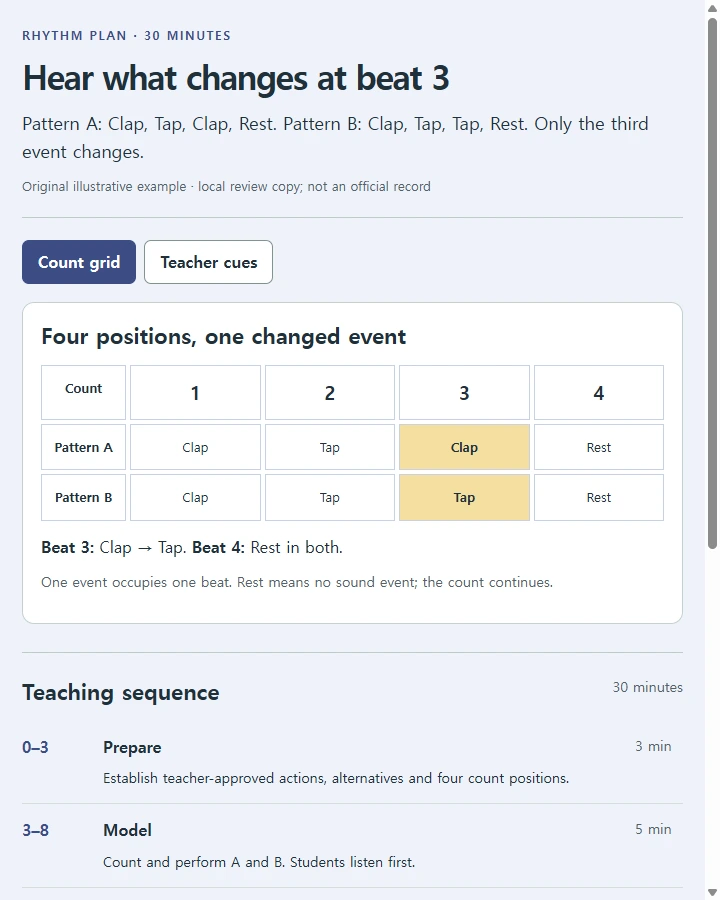The height and width of the screenshot is (900, 720).
Task: Click the Count header cell
Action: click(x=83, y=393)
